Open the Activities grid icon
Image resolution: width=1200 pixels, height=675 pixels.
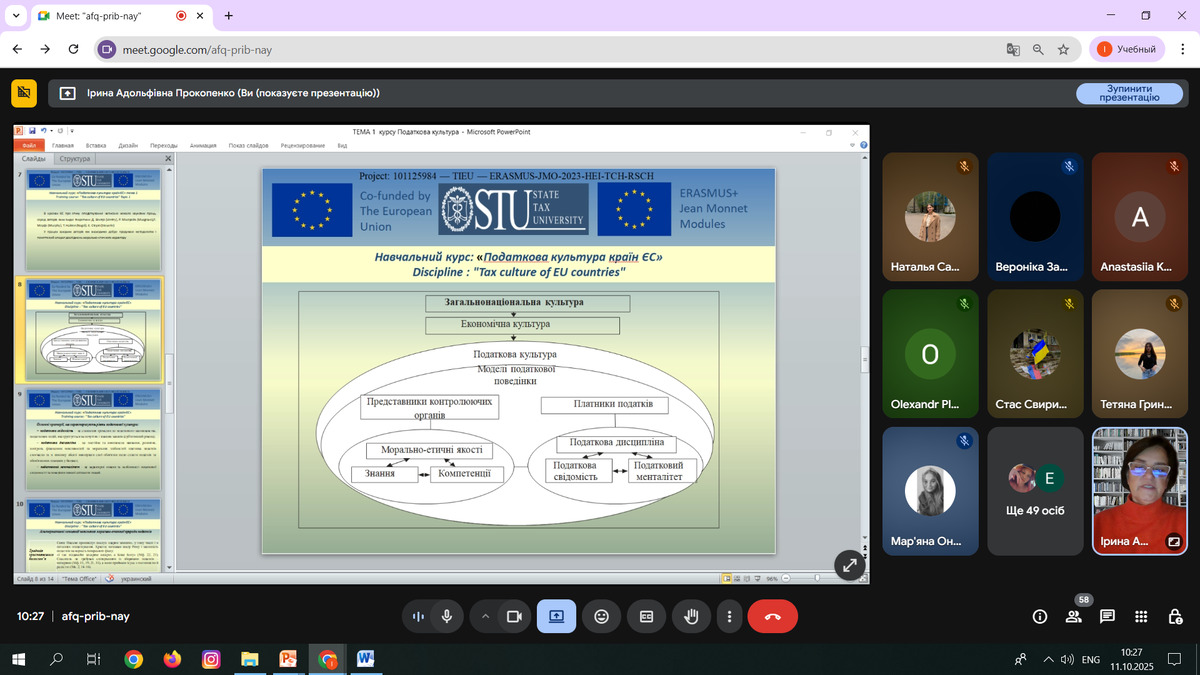pos(1140,617)
